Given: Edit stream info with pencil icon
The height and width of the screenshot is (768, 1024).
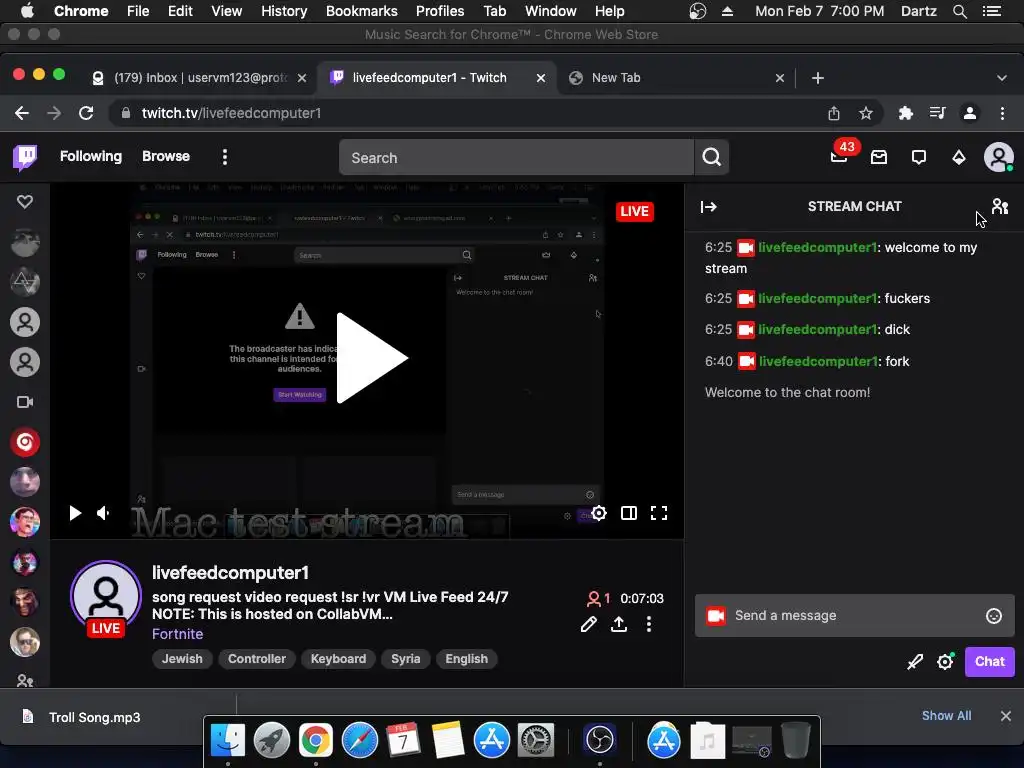Looking at the screenshot, I should [x=588, y=624].
